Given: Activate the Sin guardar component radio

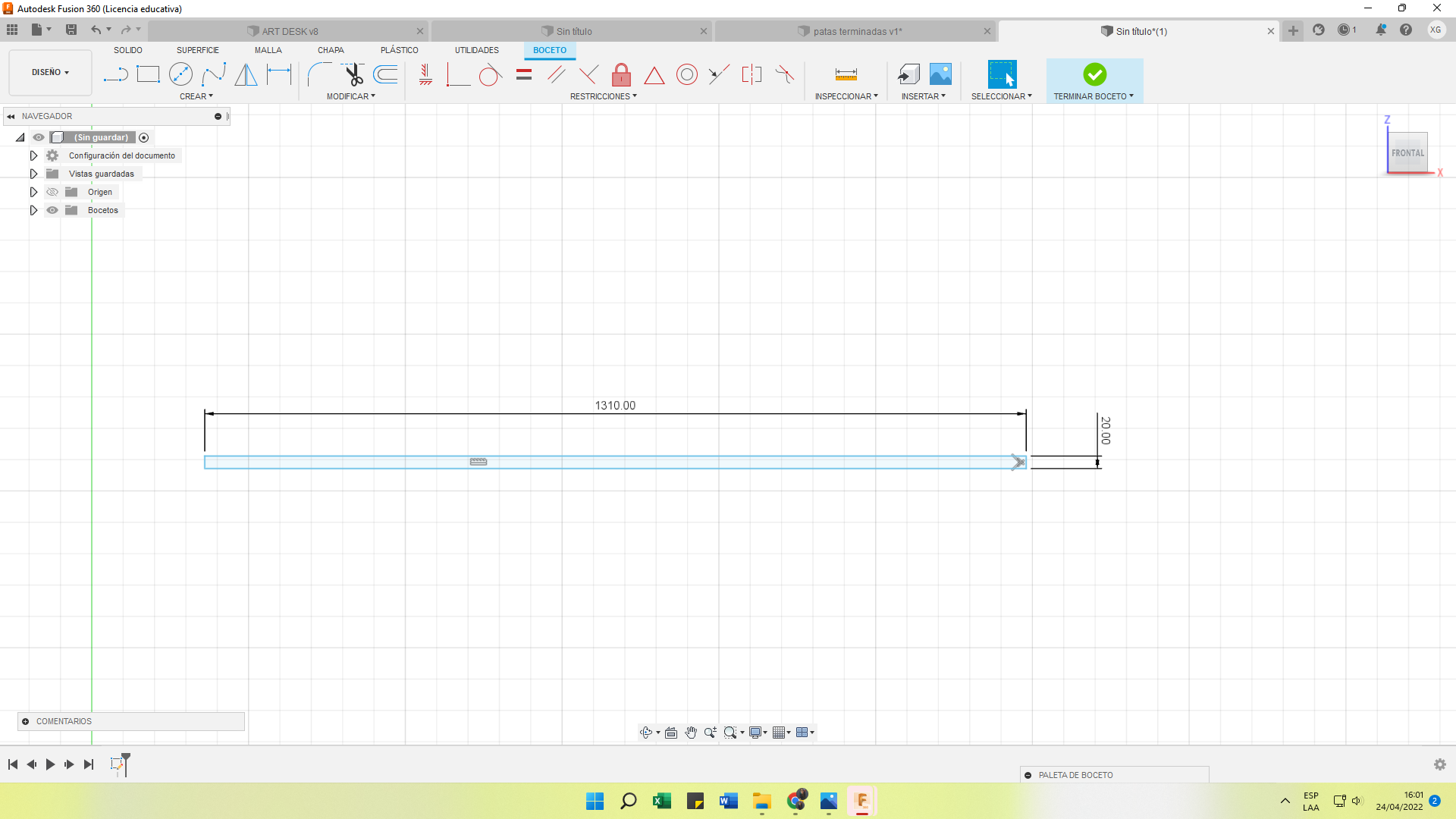Looking at the screenshot, I should pos(144,137).
